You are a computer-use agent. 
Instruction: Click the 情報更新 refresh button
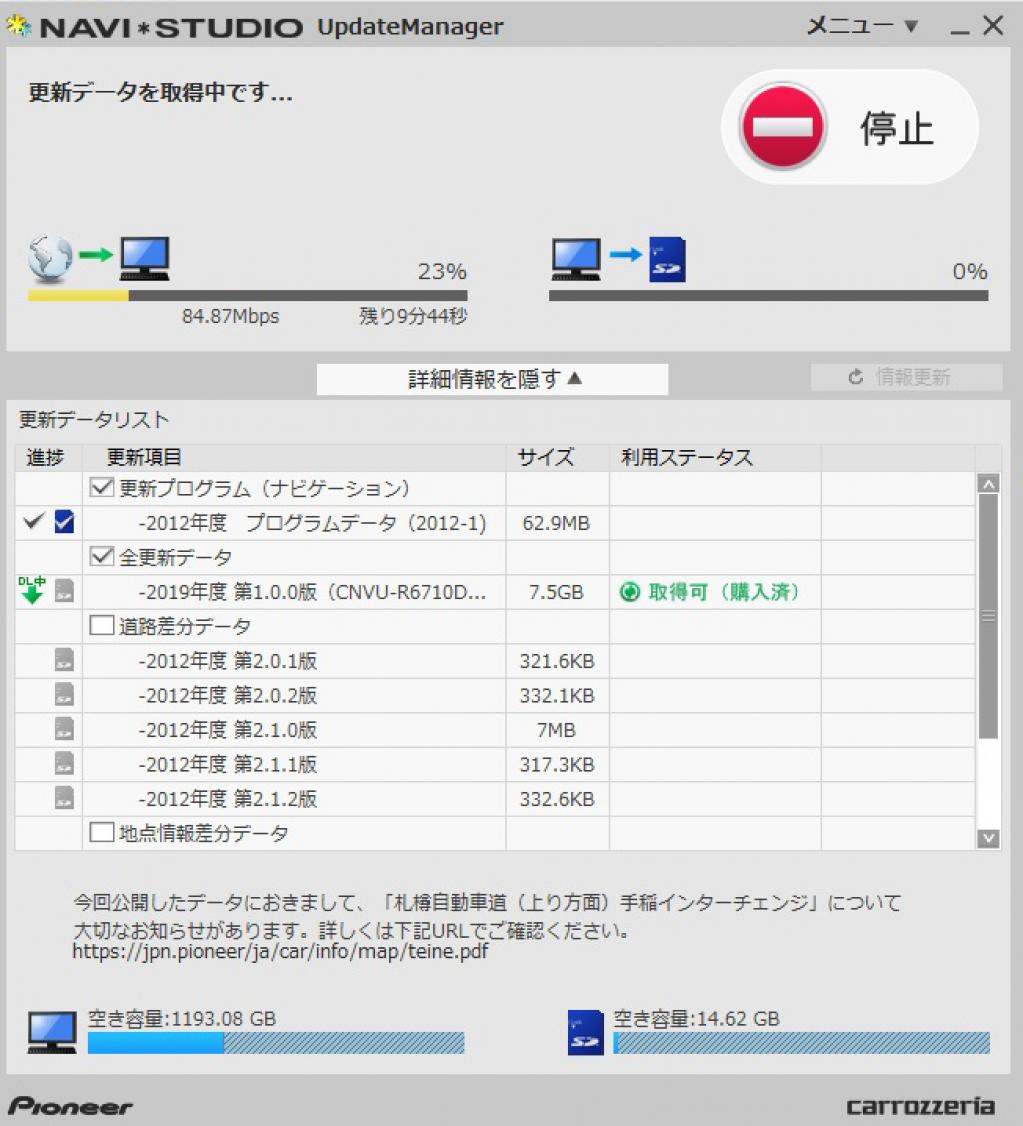[907, 377]
